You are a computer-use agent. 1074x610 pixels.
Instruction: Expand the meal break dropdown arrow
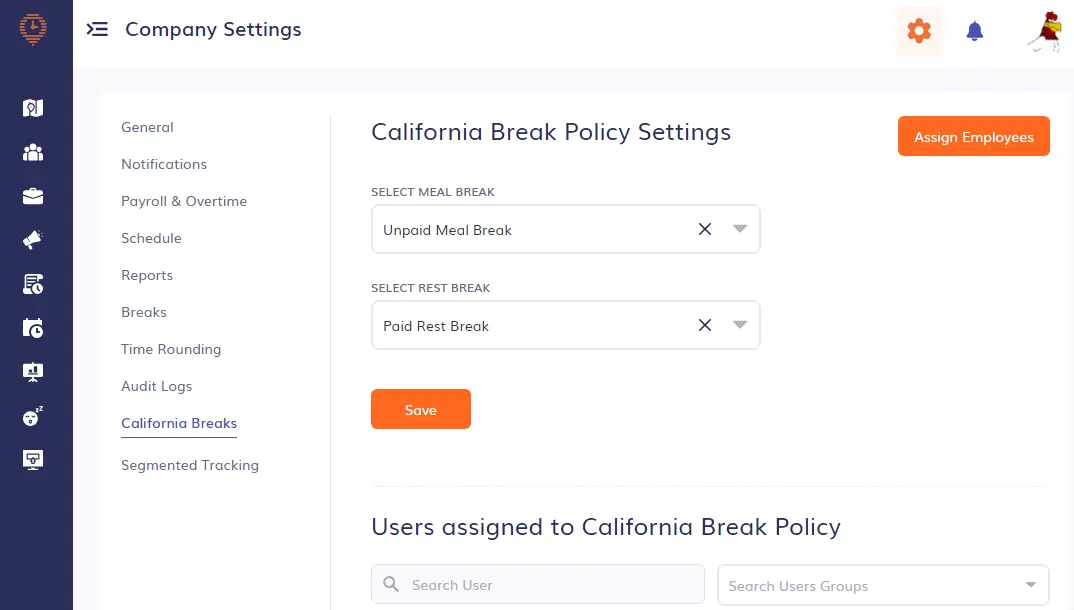click(739, 229)
